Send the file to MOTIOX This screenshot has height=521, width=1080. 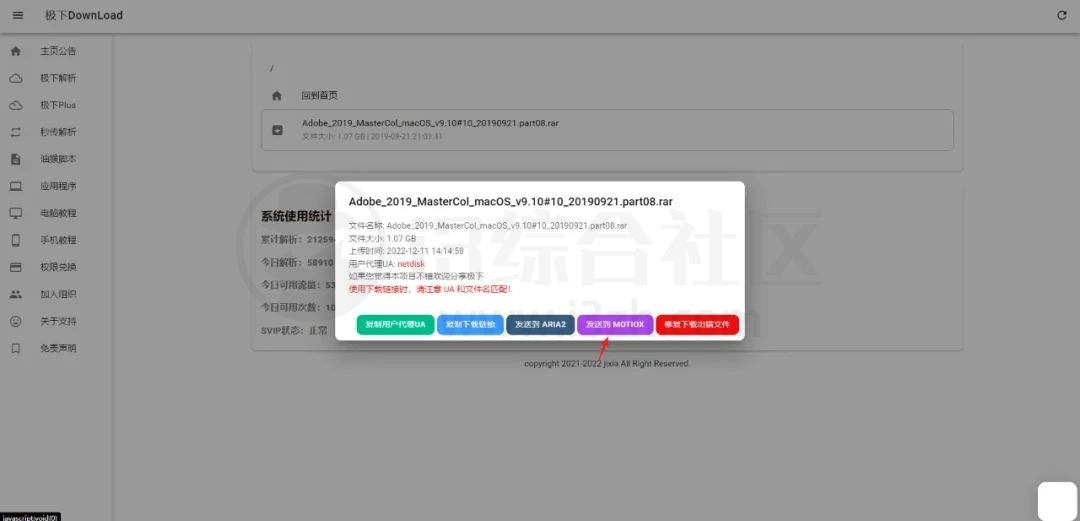point(615,325)
